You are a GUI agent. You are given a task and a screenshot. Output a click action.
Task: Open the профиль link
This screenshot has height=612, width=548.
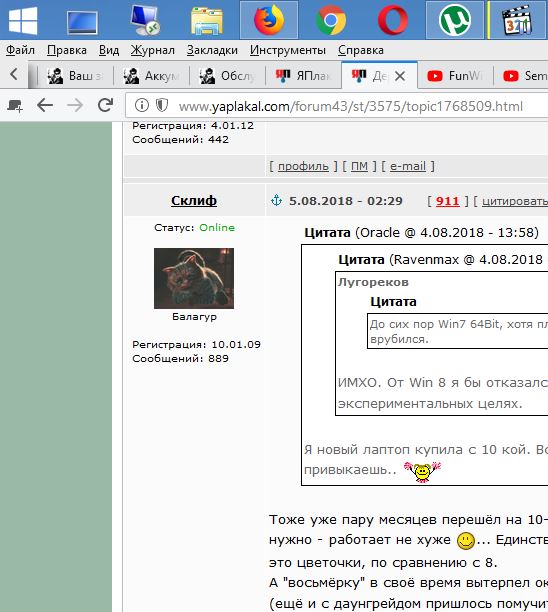(303, 166)
